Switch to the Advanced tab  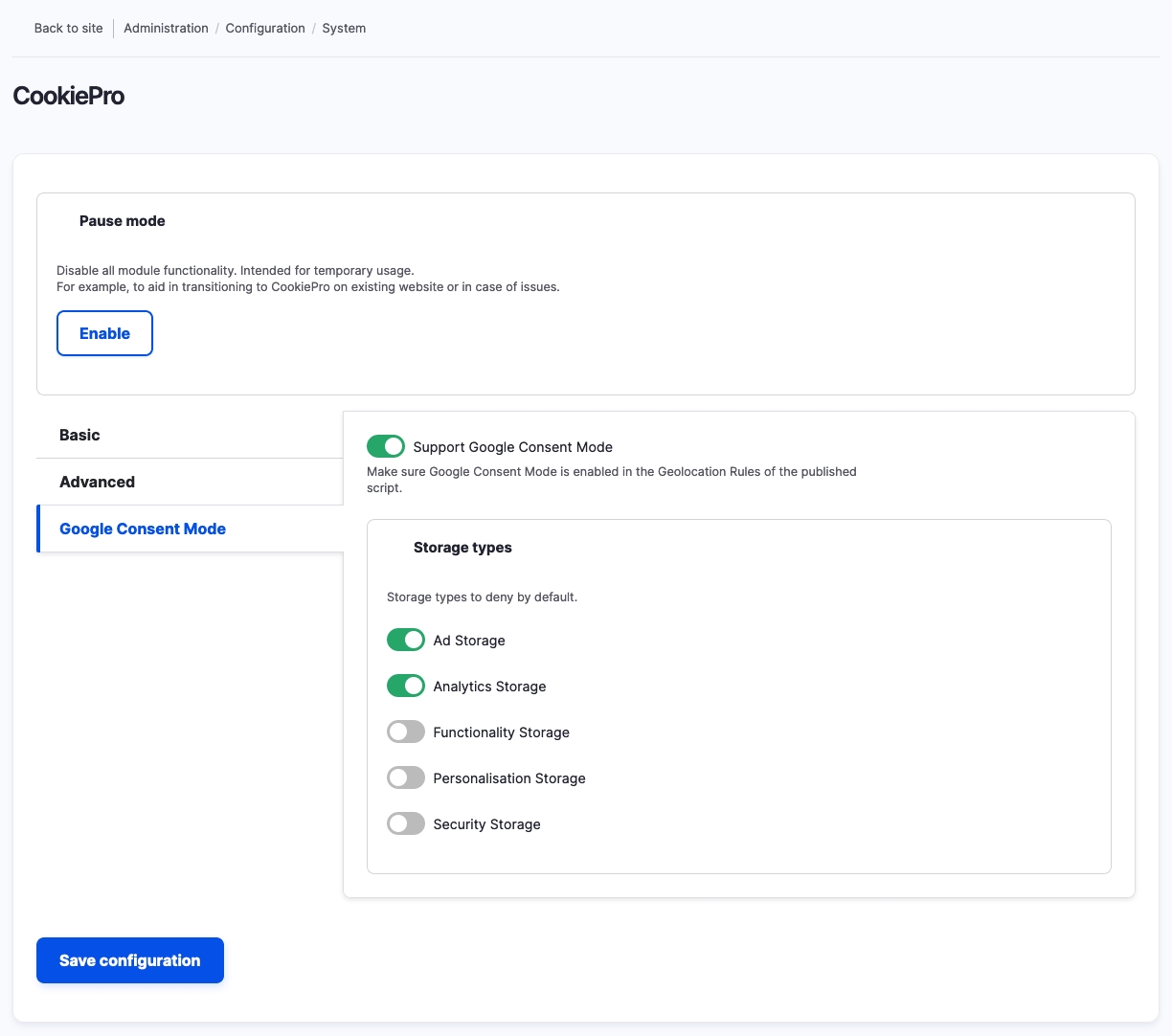[x=190, y=482]
